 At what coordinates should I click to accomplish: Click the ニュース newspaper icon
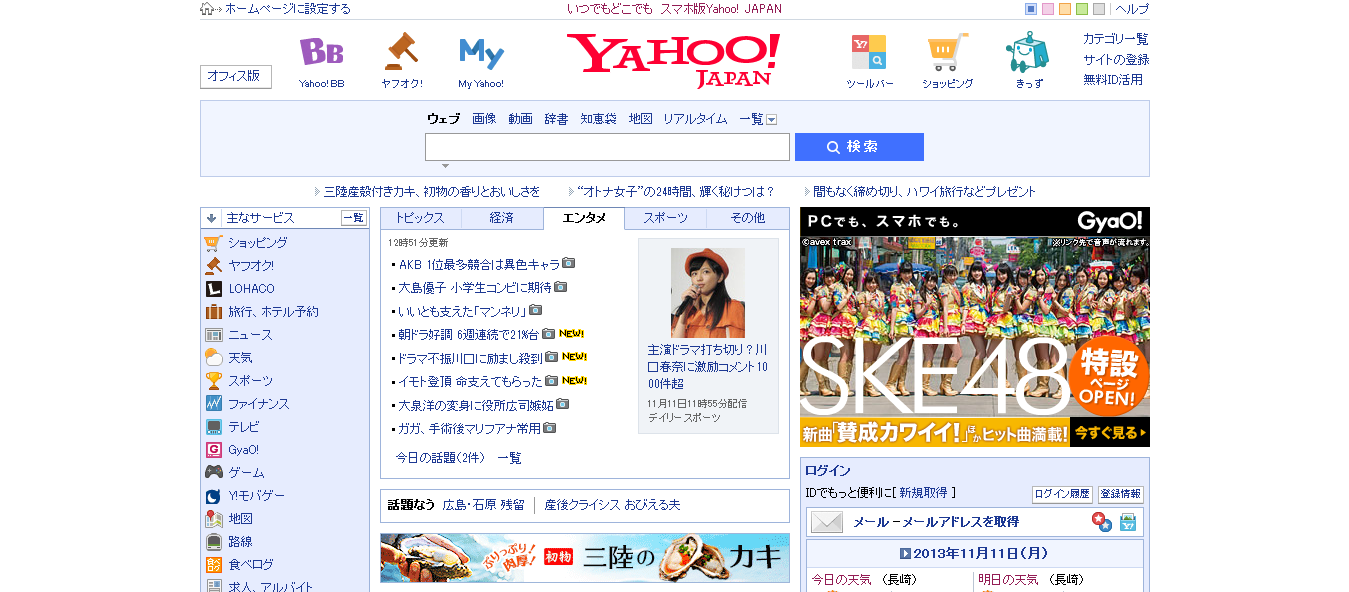tap(213, 335)
